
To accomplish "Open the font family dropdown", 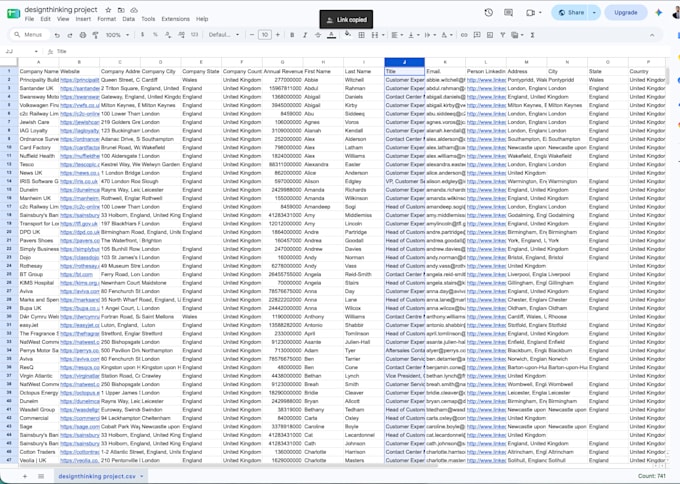I will click(x=224, y=35).
